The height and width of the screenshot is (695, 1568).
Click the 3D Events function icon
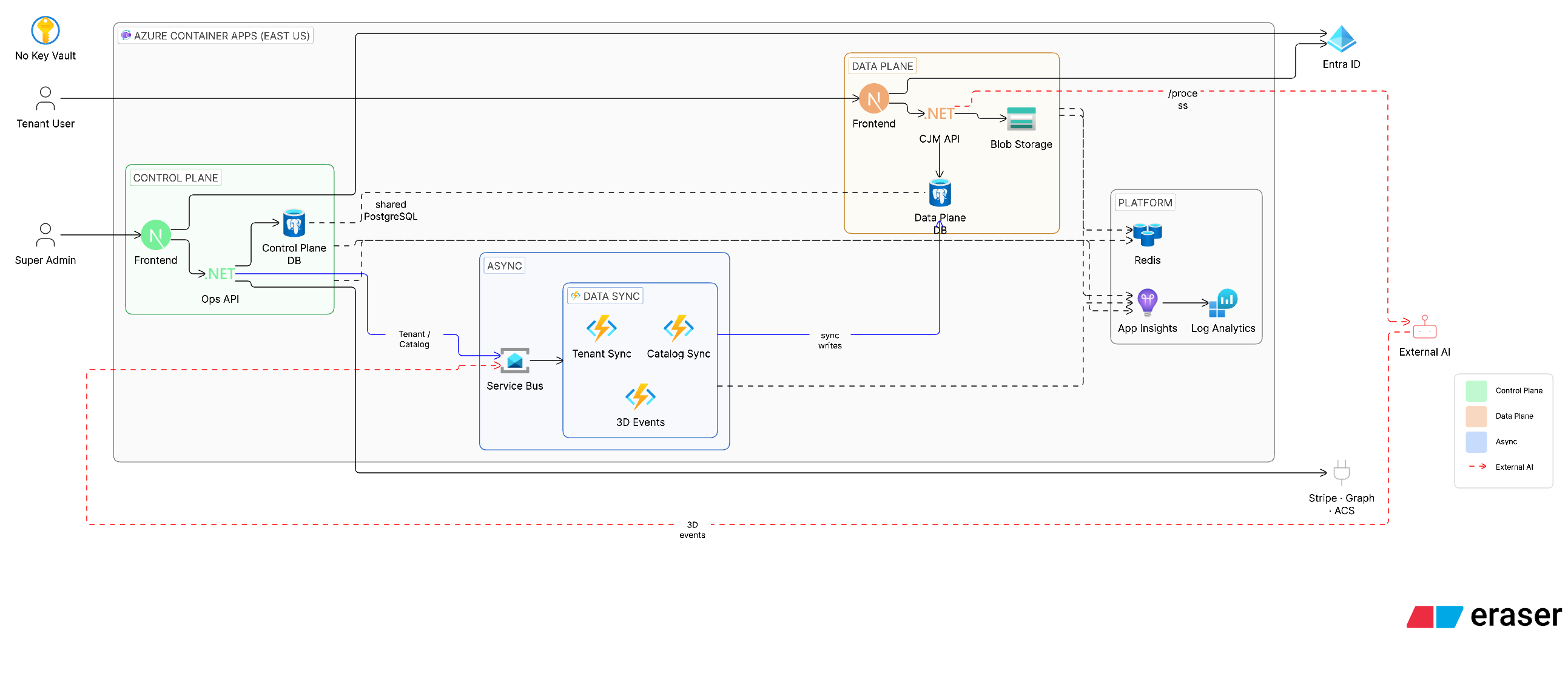(641, 396)
